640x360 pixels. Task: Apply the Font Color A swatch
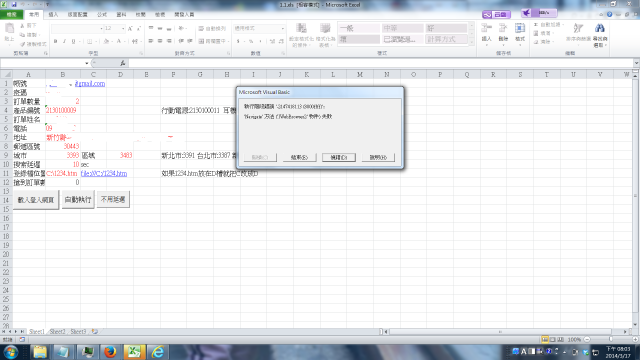pyautogui.click(x=119, y=41)
